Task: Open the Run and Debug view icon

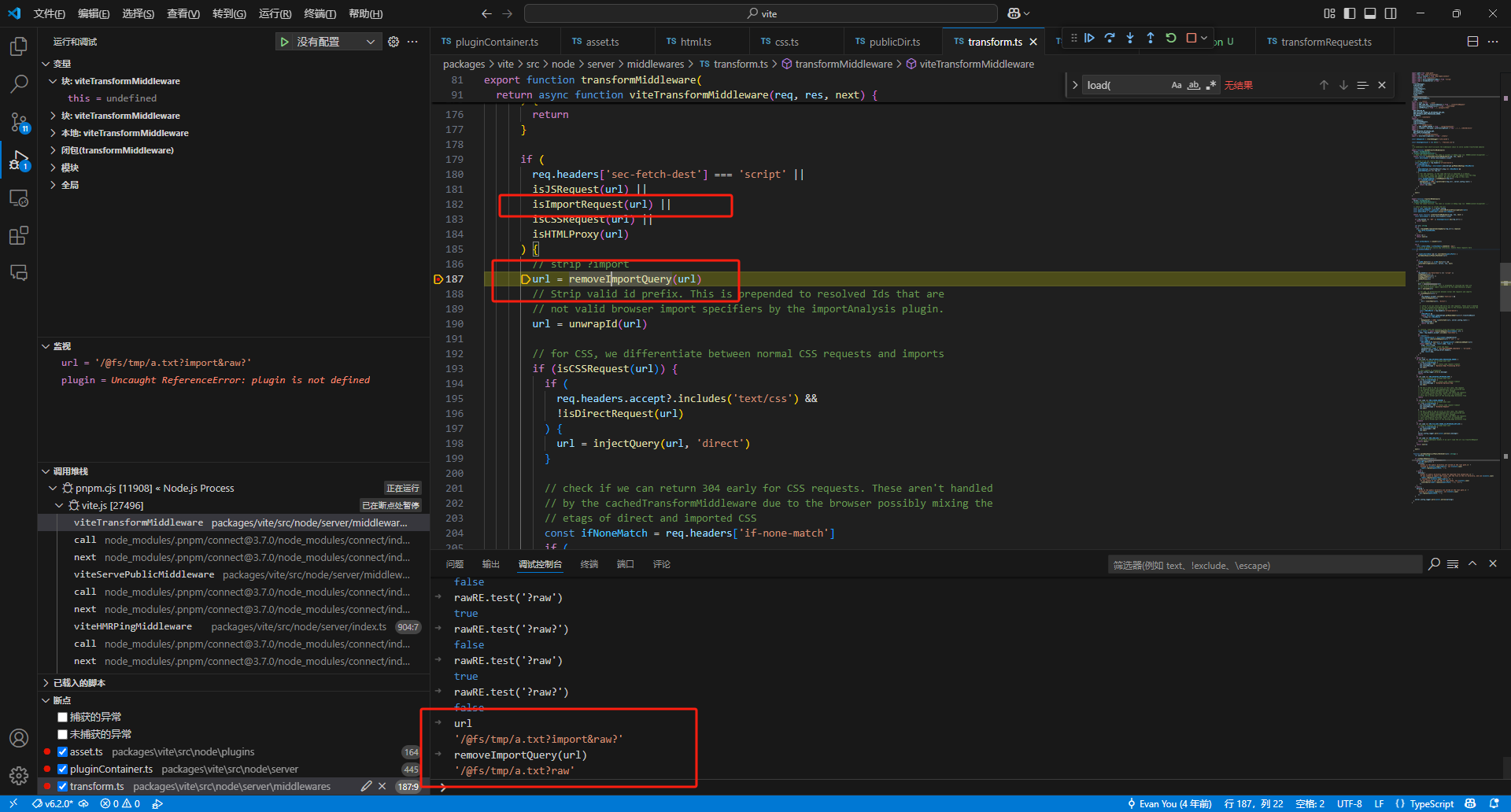Action: click(19, 161)
